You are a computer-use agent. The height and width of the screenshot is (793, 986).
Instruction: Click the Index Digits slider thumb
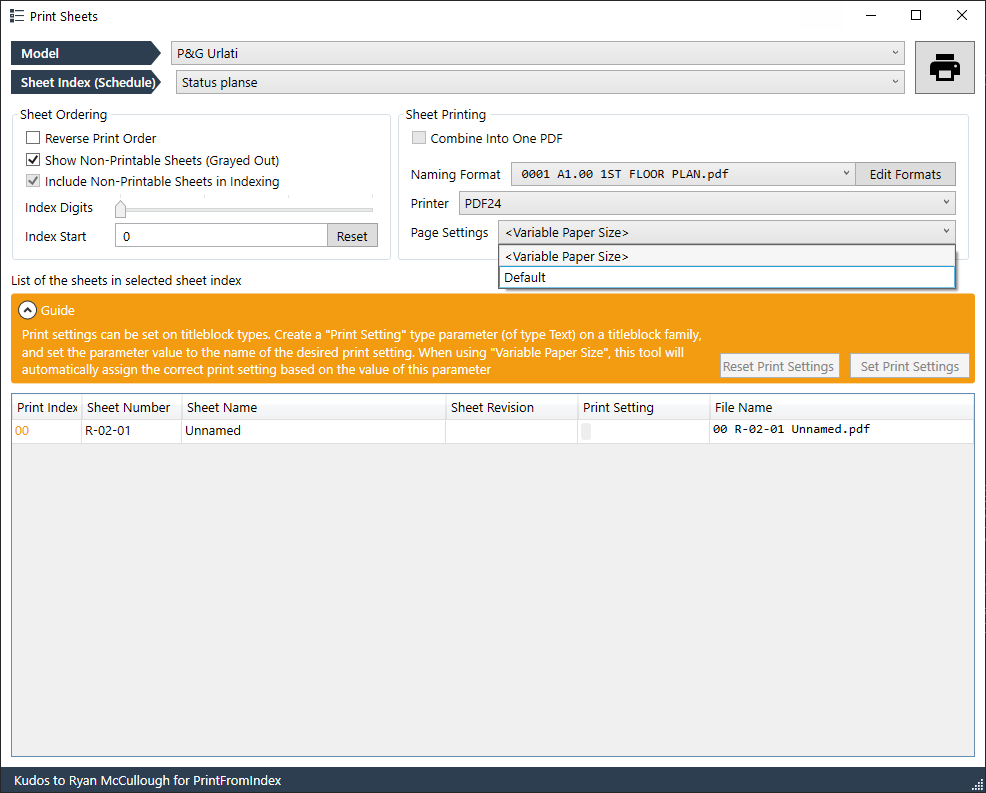pyautogui.click(x=120, y=209)
